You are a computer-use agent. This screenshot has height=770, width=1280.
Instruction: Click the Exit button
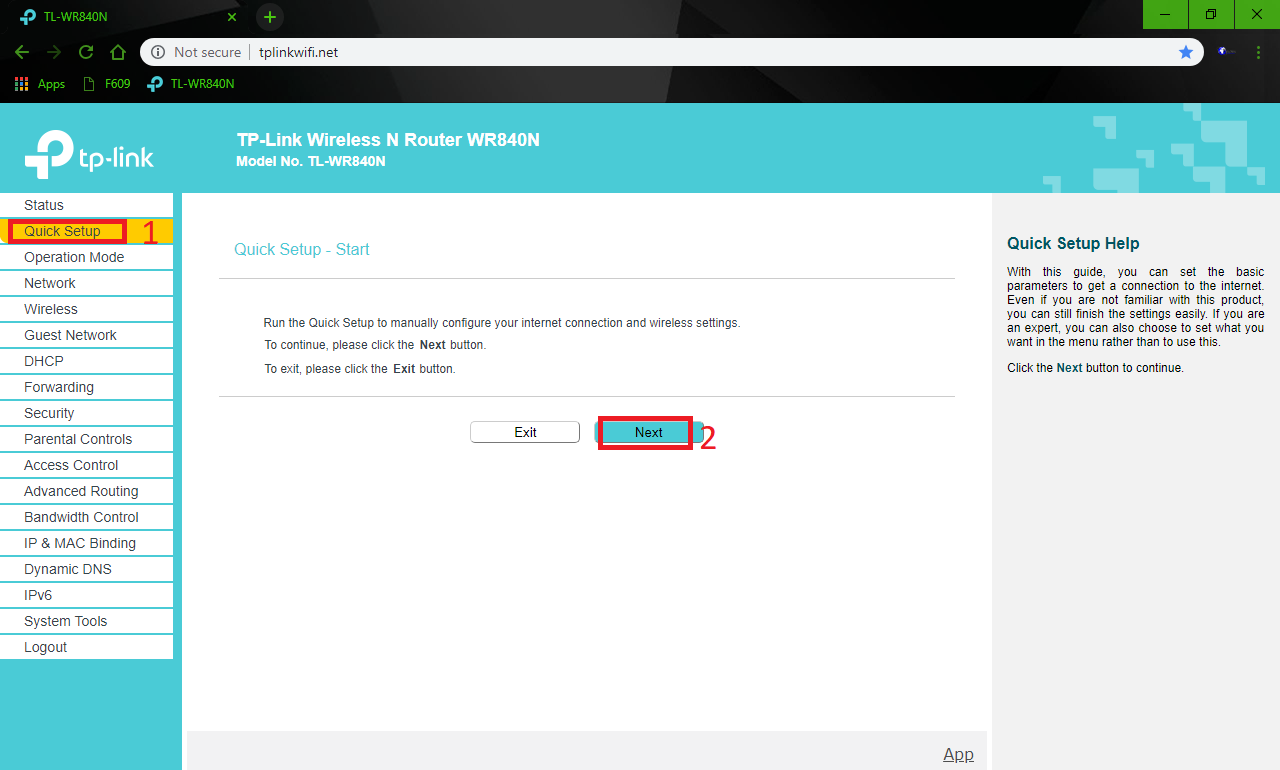tap(525, 432)
